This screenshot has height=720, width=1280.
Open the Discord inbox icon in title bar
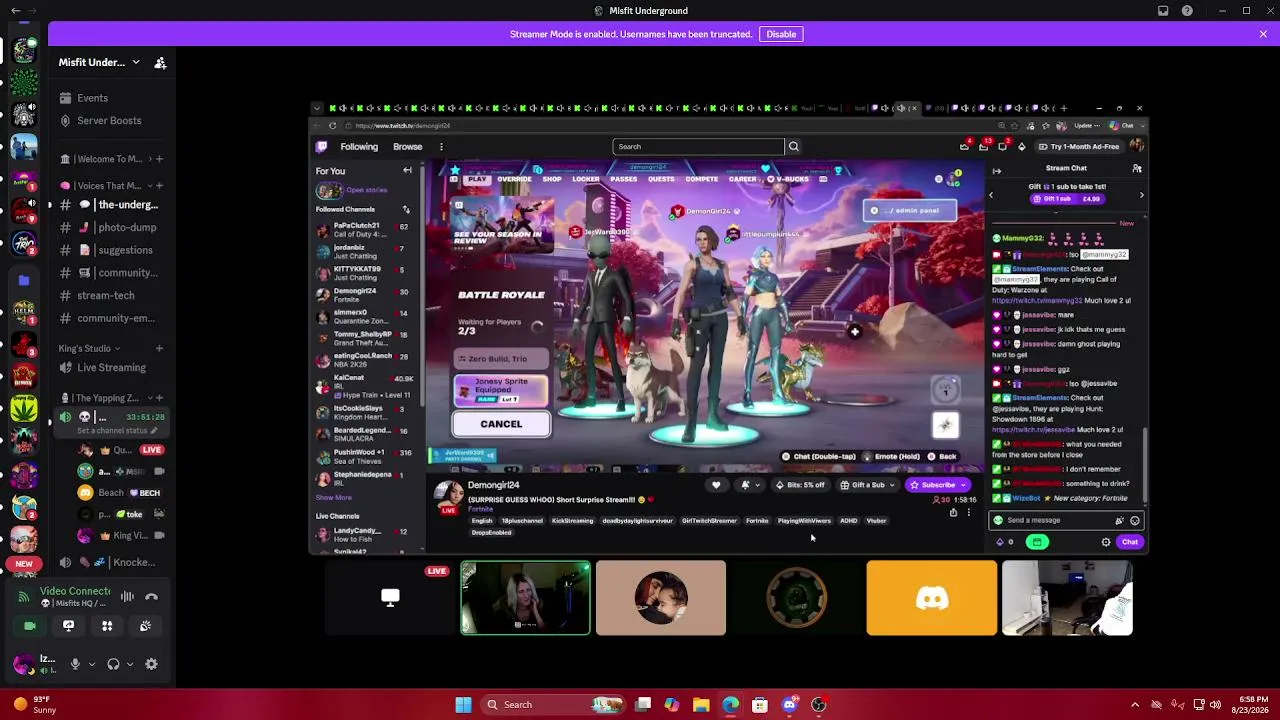click(x=1163, y=11)
